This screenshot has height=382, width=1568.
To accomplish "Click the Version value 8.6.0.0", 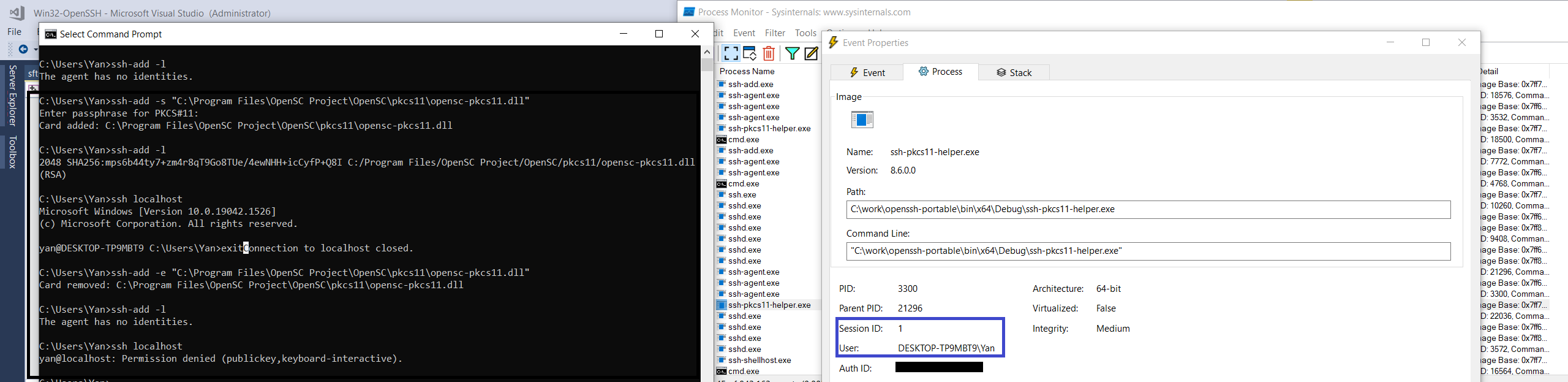I will (x=903, y=170).
